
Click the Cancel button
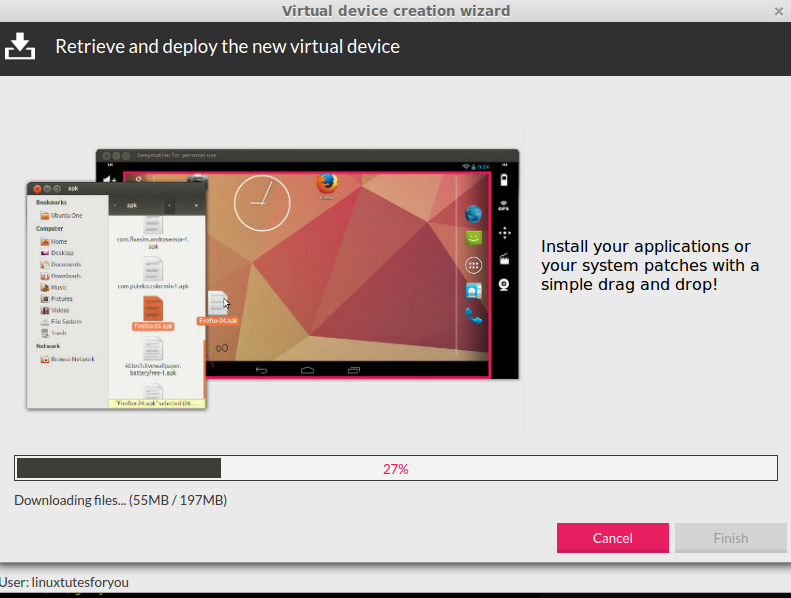click(x=612, y=538)
